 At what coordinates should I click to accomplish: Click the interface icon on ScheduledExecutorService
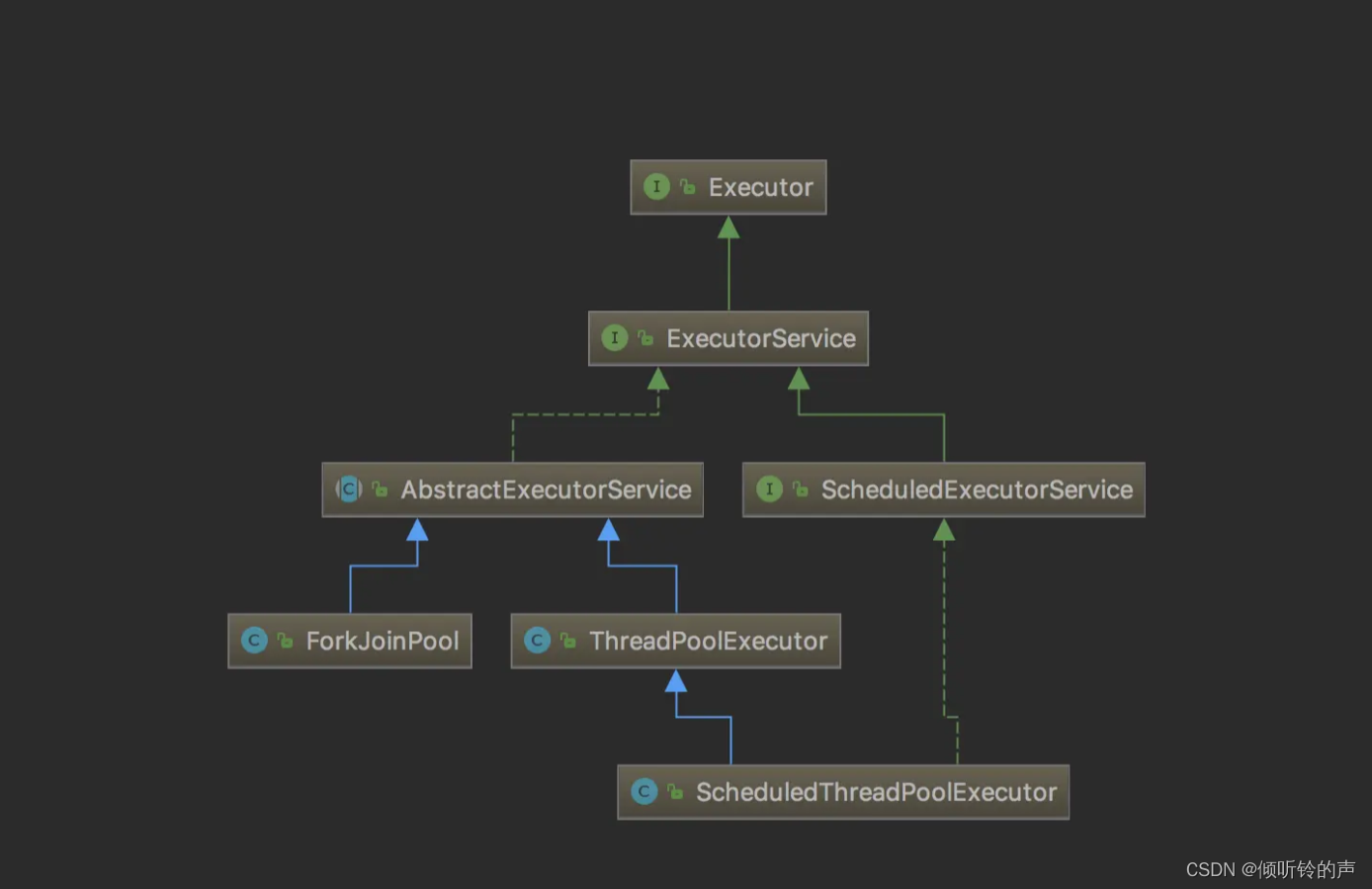coord(770,489)
